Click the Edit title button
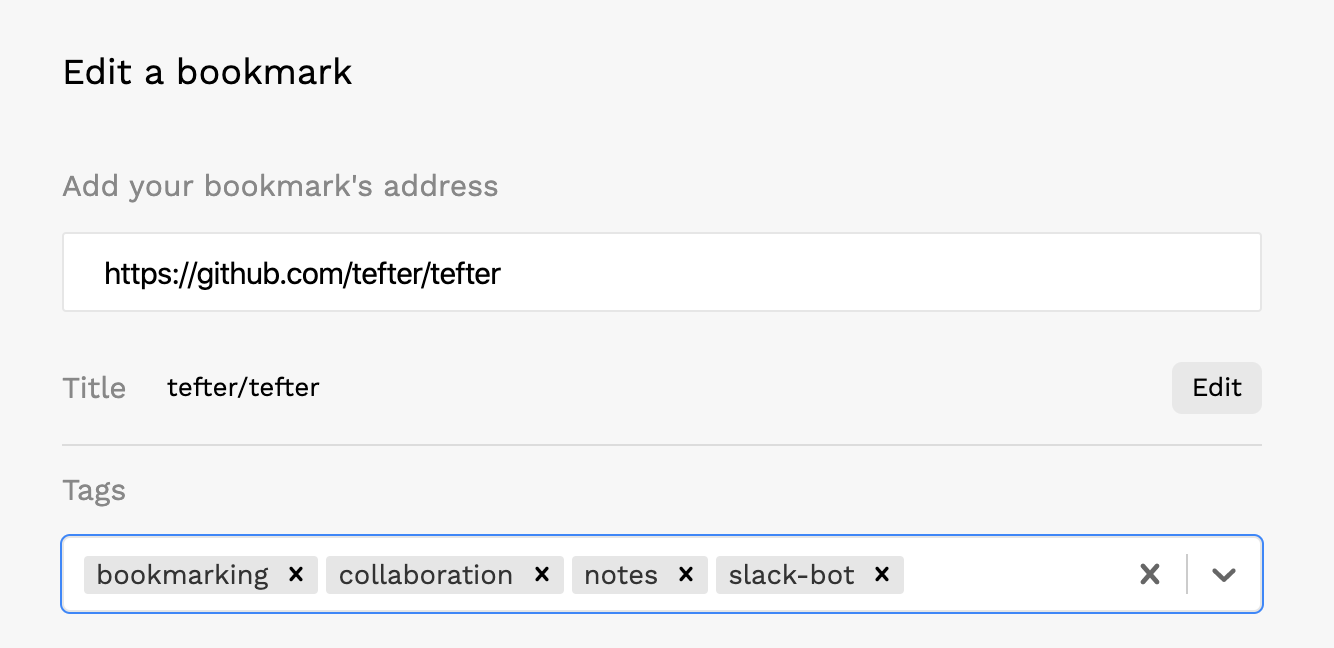 coord(1217,388)
